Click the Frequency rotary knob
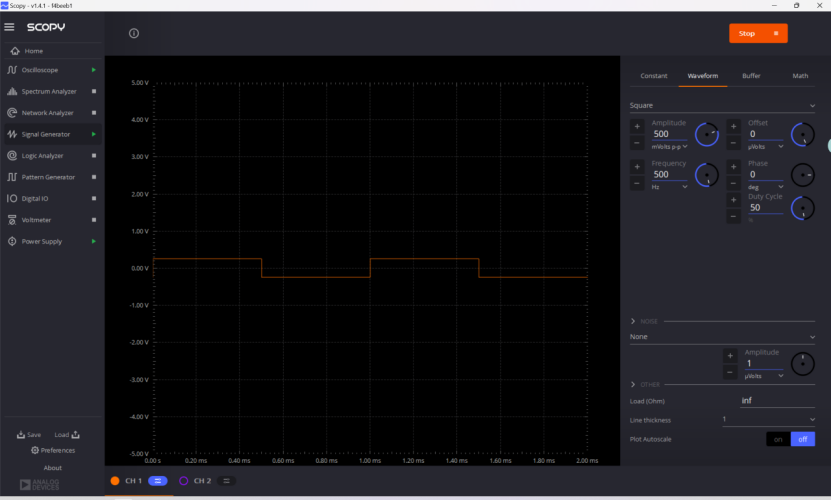 pos(706,174)
